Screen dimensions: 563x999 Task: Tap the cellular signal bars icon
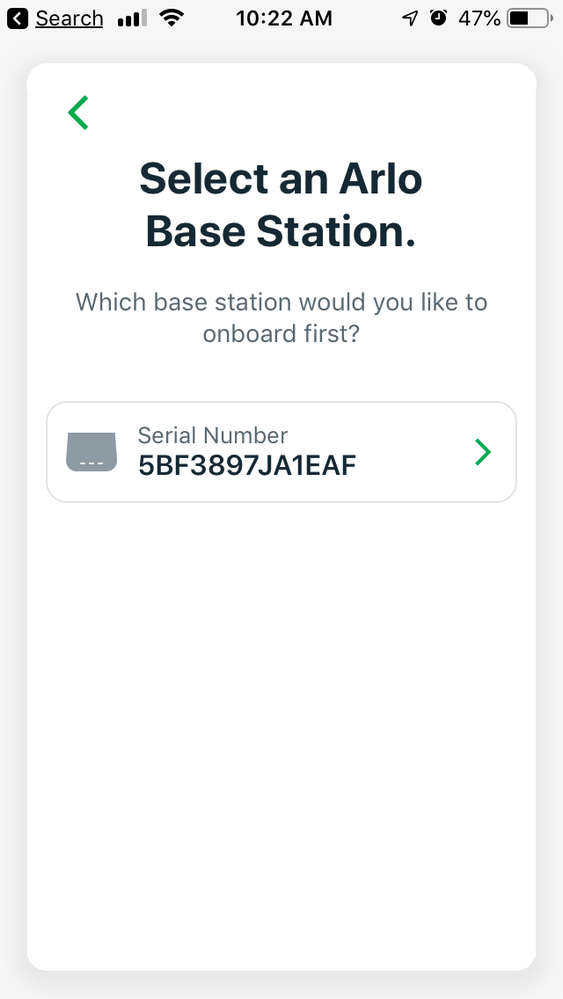point(132,18)
